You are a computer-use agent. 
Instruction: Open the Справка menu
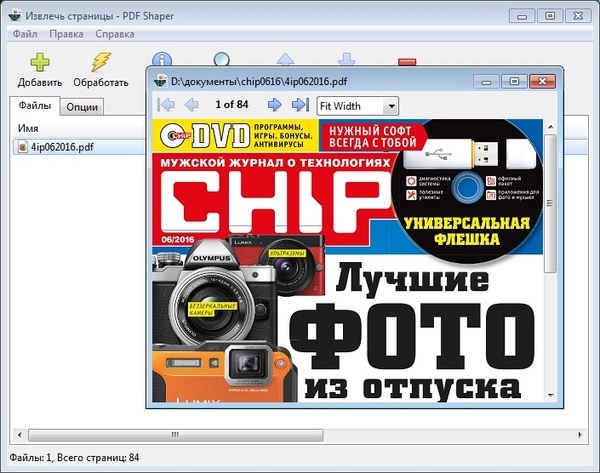(x=115, y=34)
